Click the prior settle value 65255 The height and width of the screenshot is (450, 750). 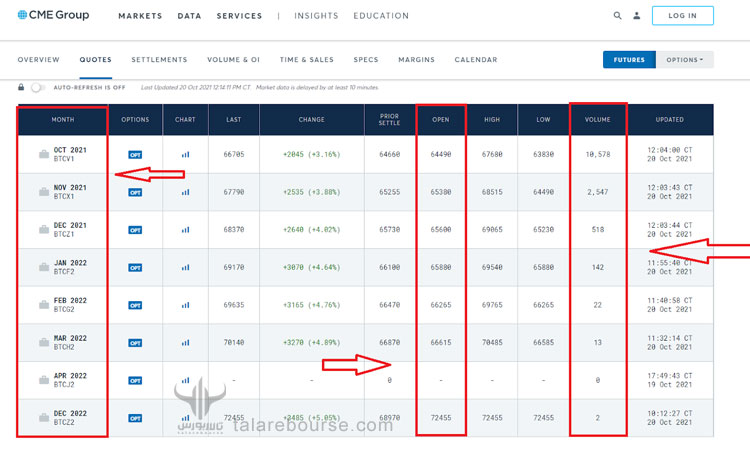pos(389,192)
